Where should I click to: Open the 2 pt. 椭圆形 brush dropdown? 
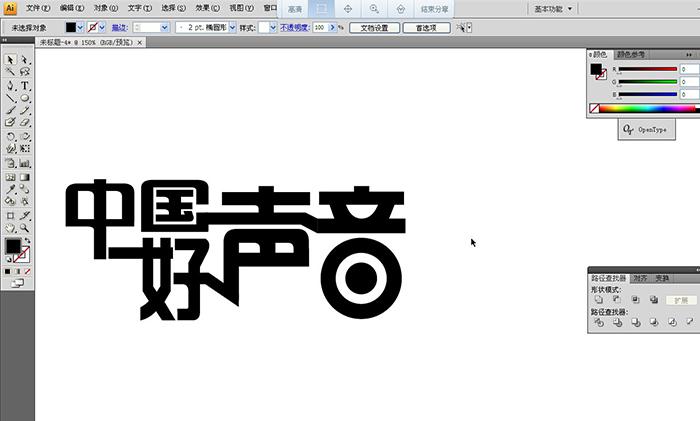tap(232, 28)
